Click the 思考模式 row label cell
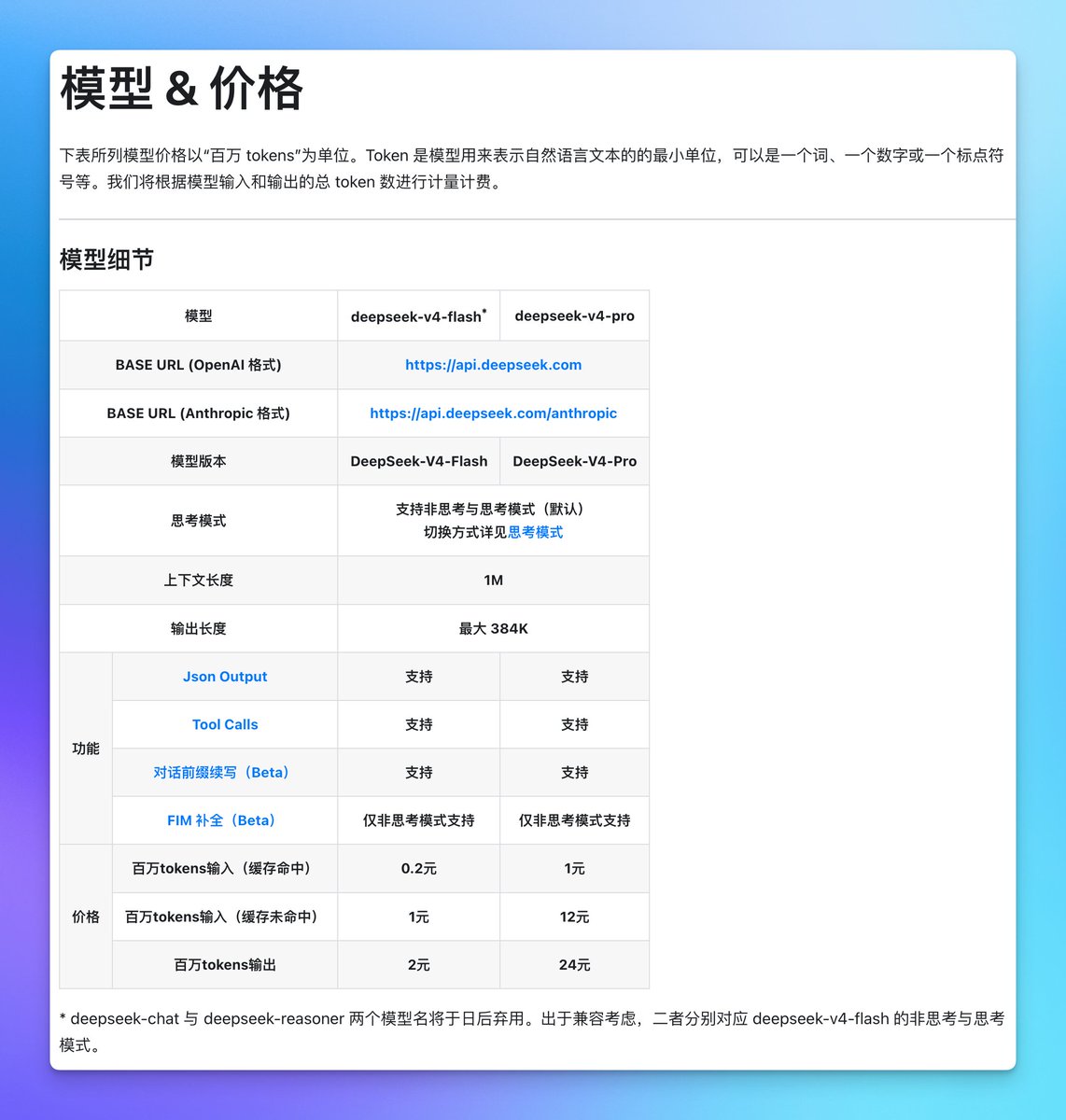This screenshot has width=1066, height=1120. coord(199,521)
